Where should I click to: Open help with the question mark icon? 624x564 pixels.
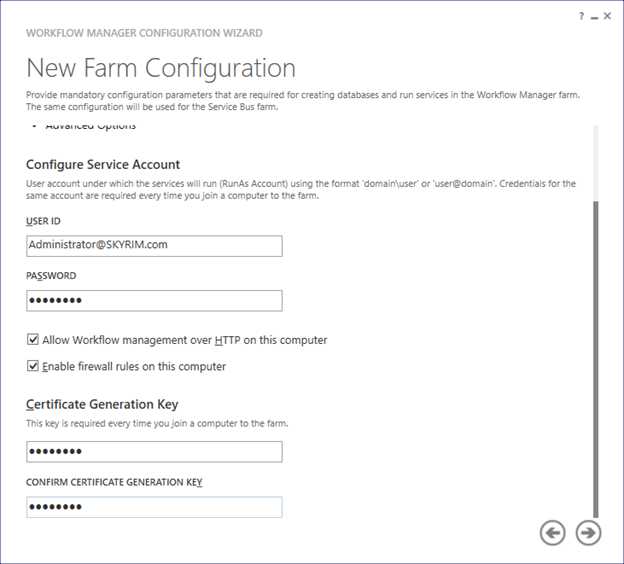click(x=581, y=16)
